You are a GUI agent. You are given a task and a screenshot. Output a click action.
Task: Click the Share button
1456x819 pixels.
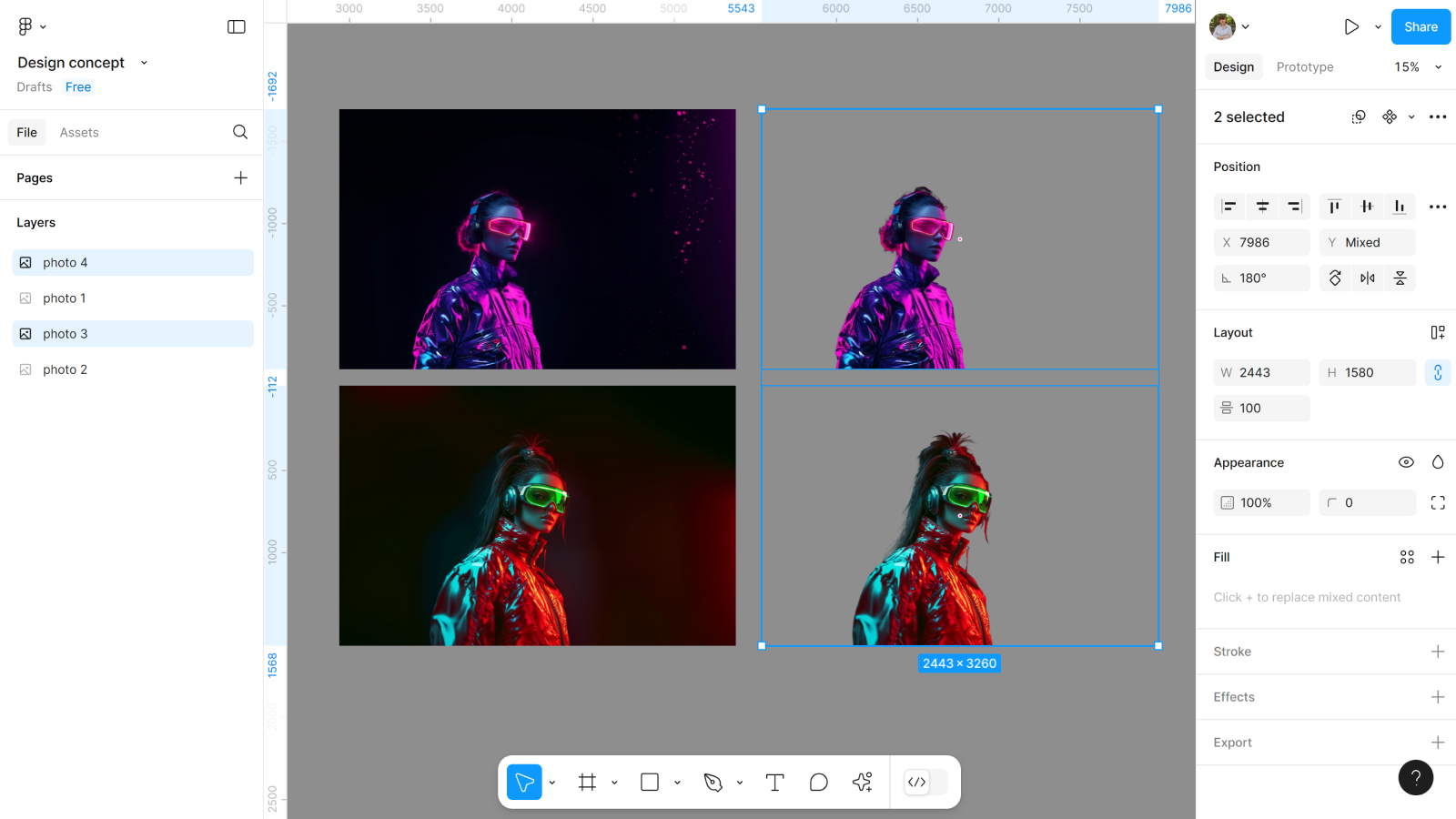pyautogui.click(x=1420, y=27)
